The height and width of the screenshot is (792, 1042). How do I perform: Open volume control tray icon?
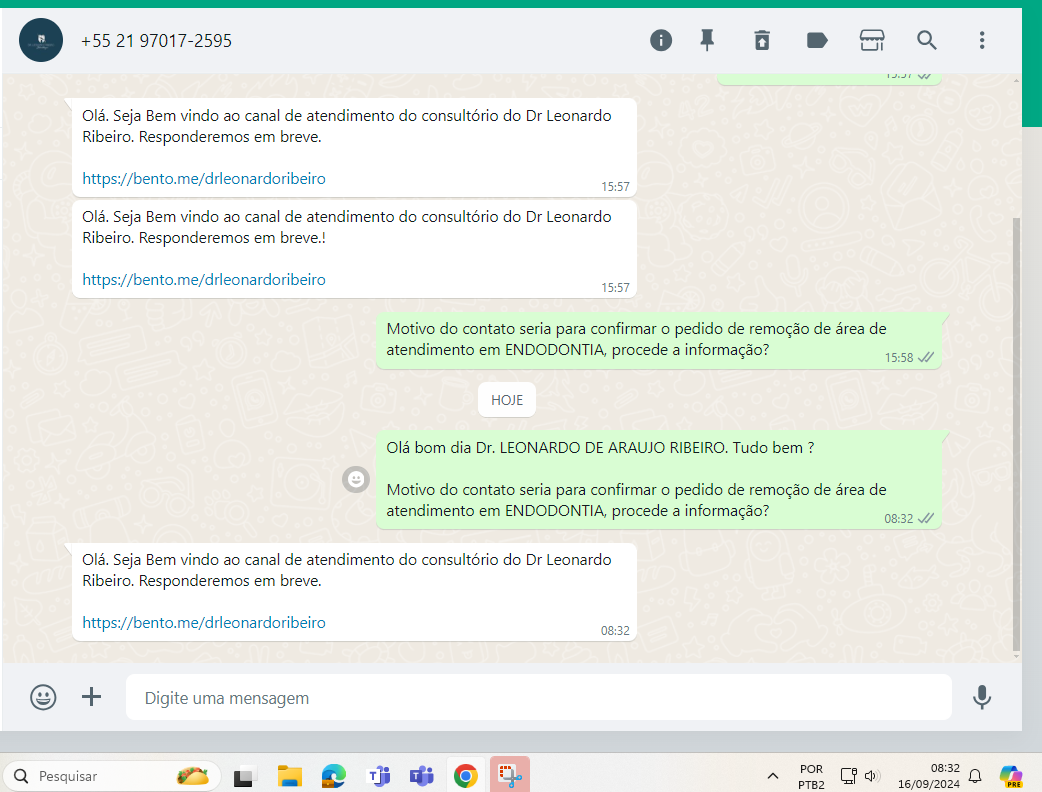[x=873, y=775]
